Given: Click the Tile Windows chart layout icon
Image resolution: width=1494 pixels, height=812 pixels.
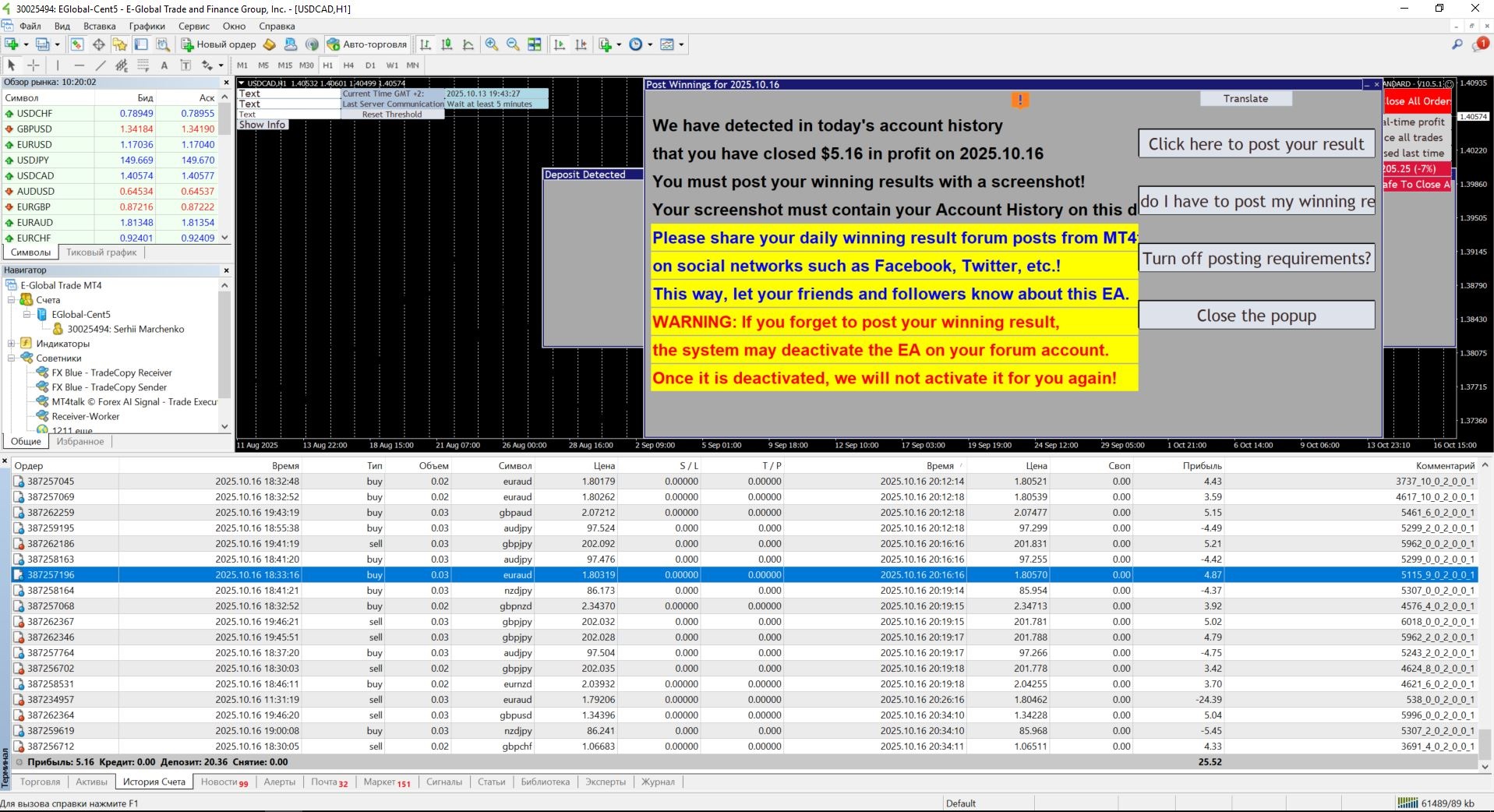Looking at the screenshot, I should coord(535,44).
